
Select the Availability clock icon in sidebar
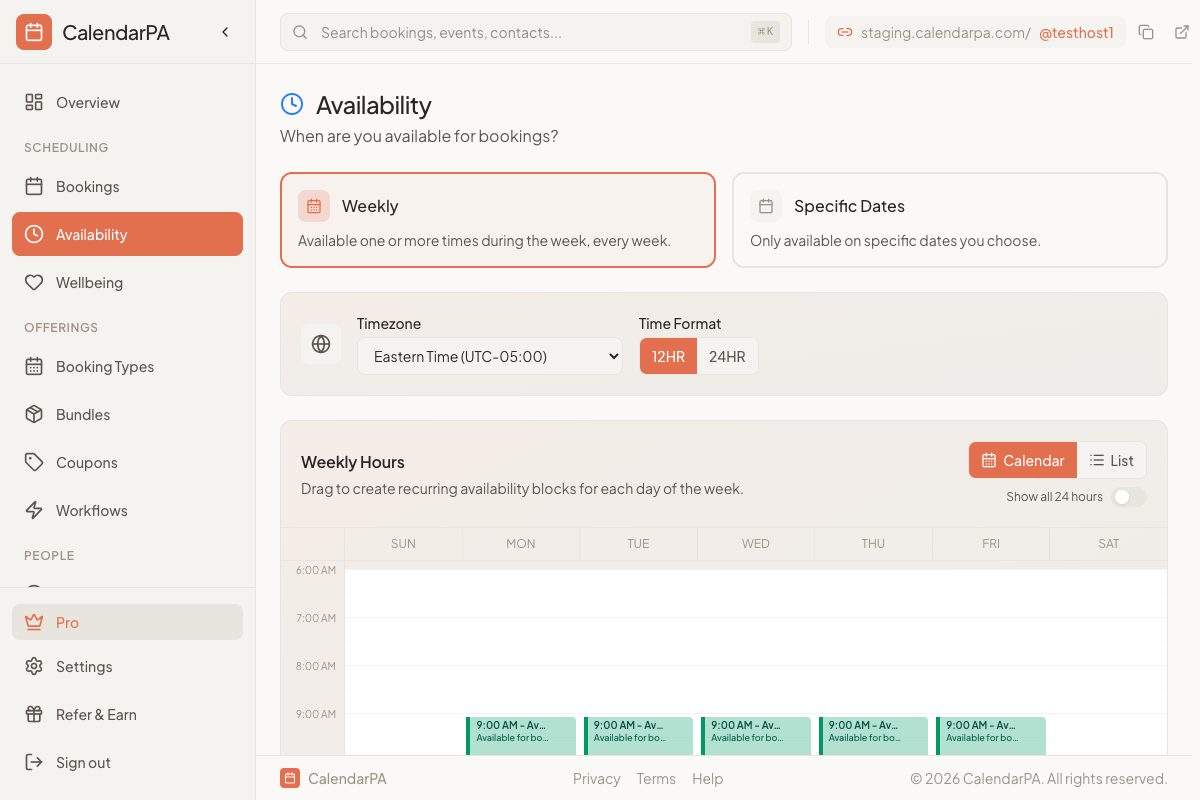(x=35, y=234)
